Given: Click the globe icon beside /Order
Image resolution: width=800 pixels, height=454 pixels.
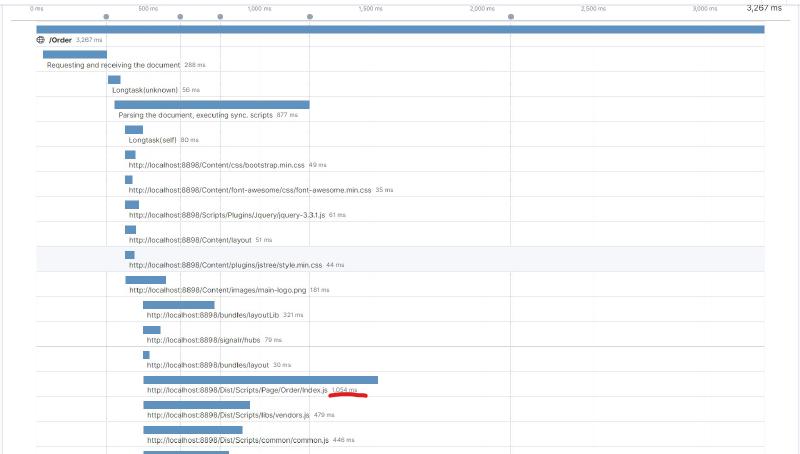Looking at the screenshot, I should (41, 40).
